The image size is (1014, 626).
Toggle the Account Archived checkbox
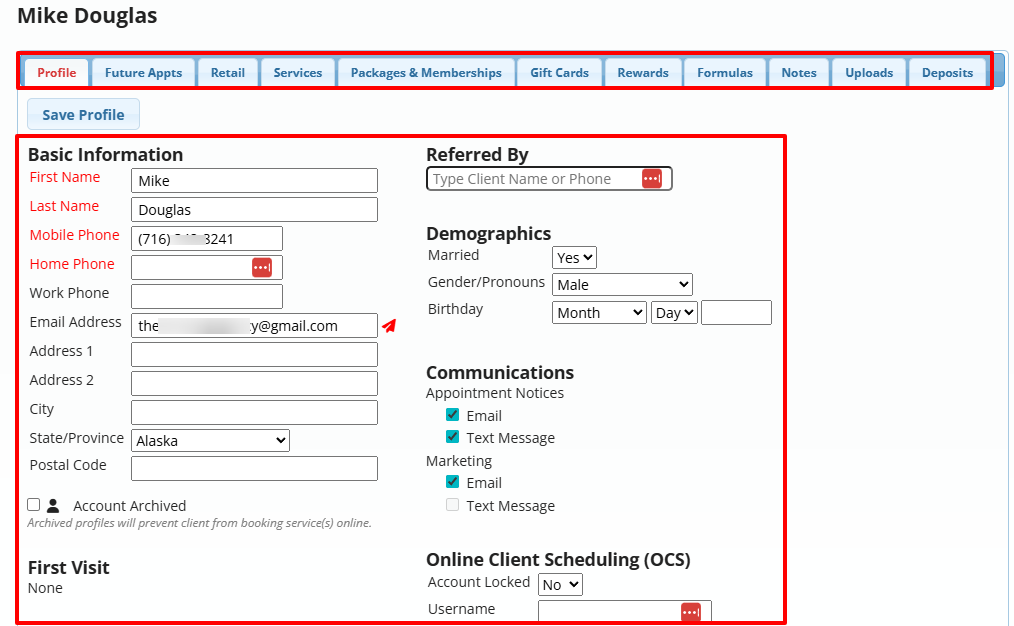34,505
